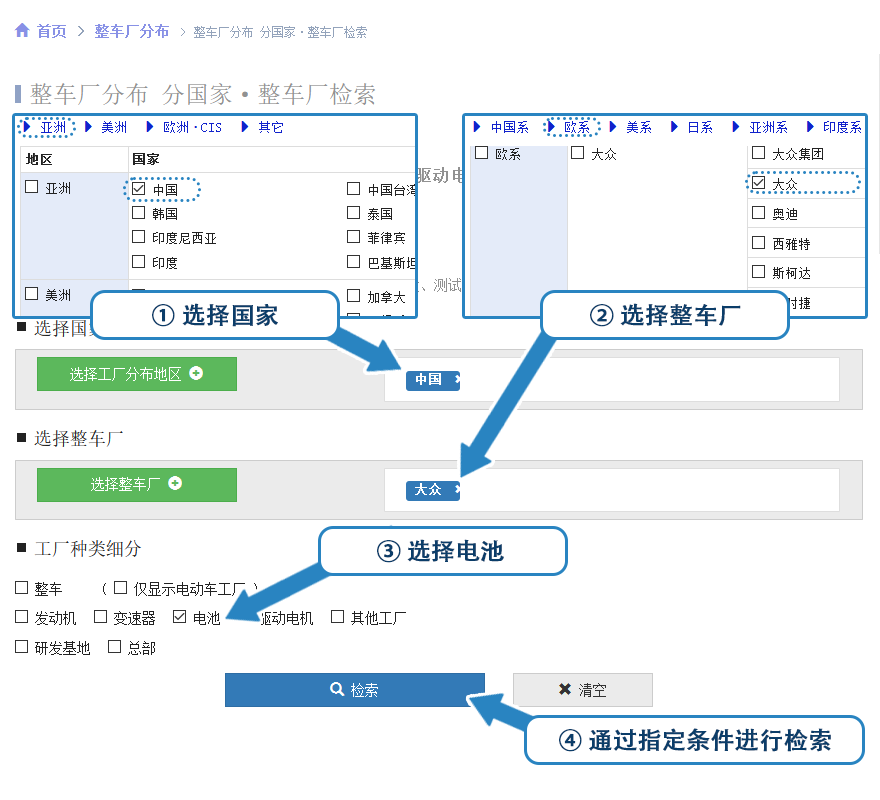Enable the 发动机 checkbox
Viewport: 880px width, 800px height.
point(22,617)
